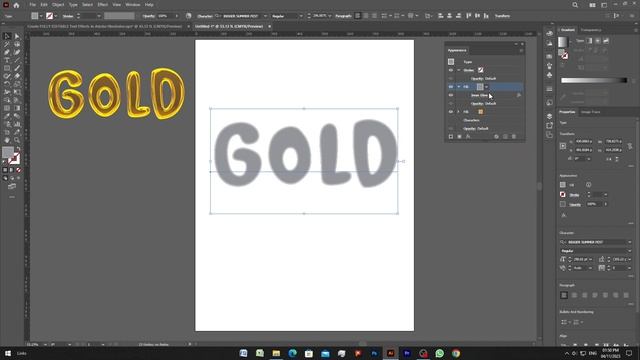This screenshot has width=640, height=360.
Task: Set paragraph Align Left in Properties
Action: point(564,295)
